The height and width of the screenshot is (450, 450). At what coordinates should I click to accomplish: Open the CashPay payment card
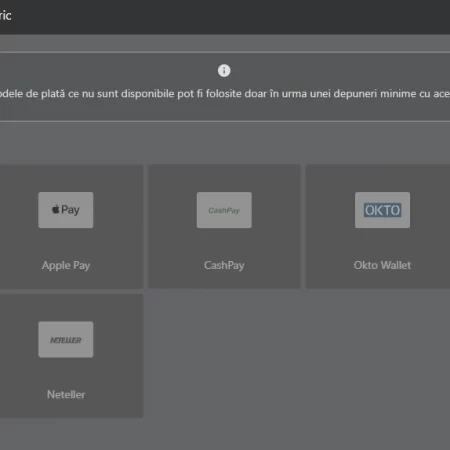click(224, 227)
